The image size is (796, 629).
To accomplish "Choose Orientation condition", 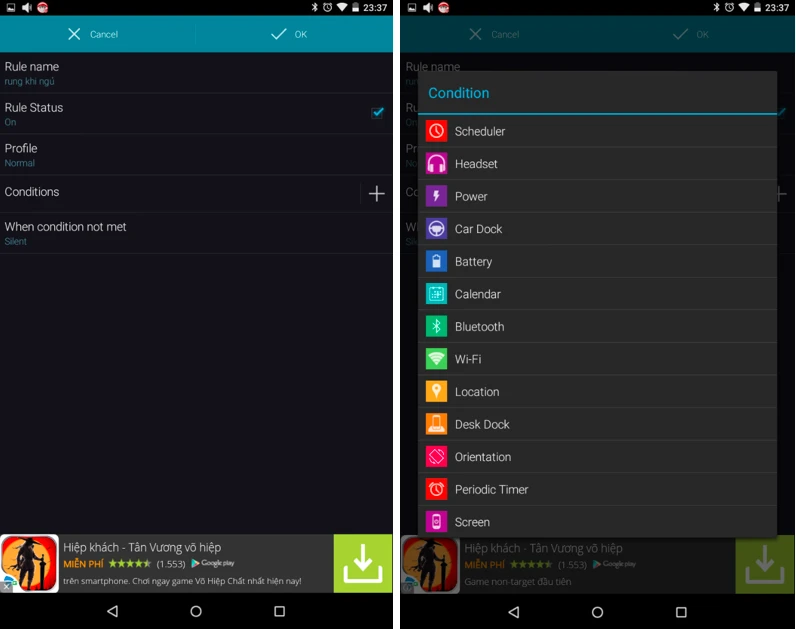I will point(598,456).
